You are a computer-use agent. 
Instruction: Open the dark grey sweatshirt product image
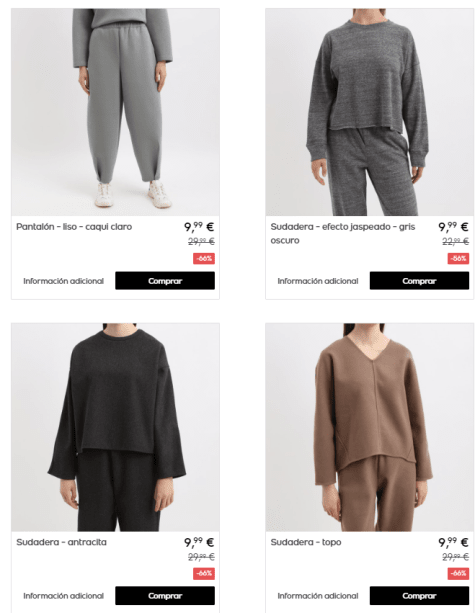[369, 112]
